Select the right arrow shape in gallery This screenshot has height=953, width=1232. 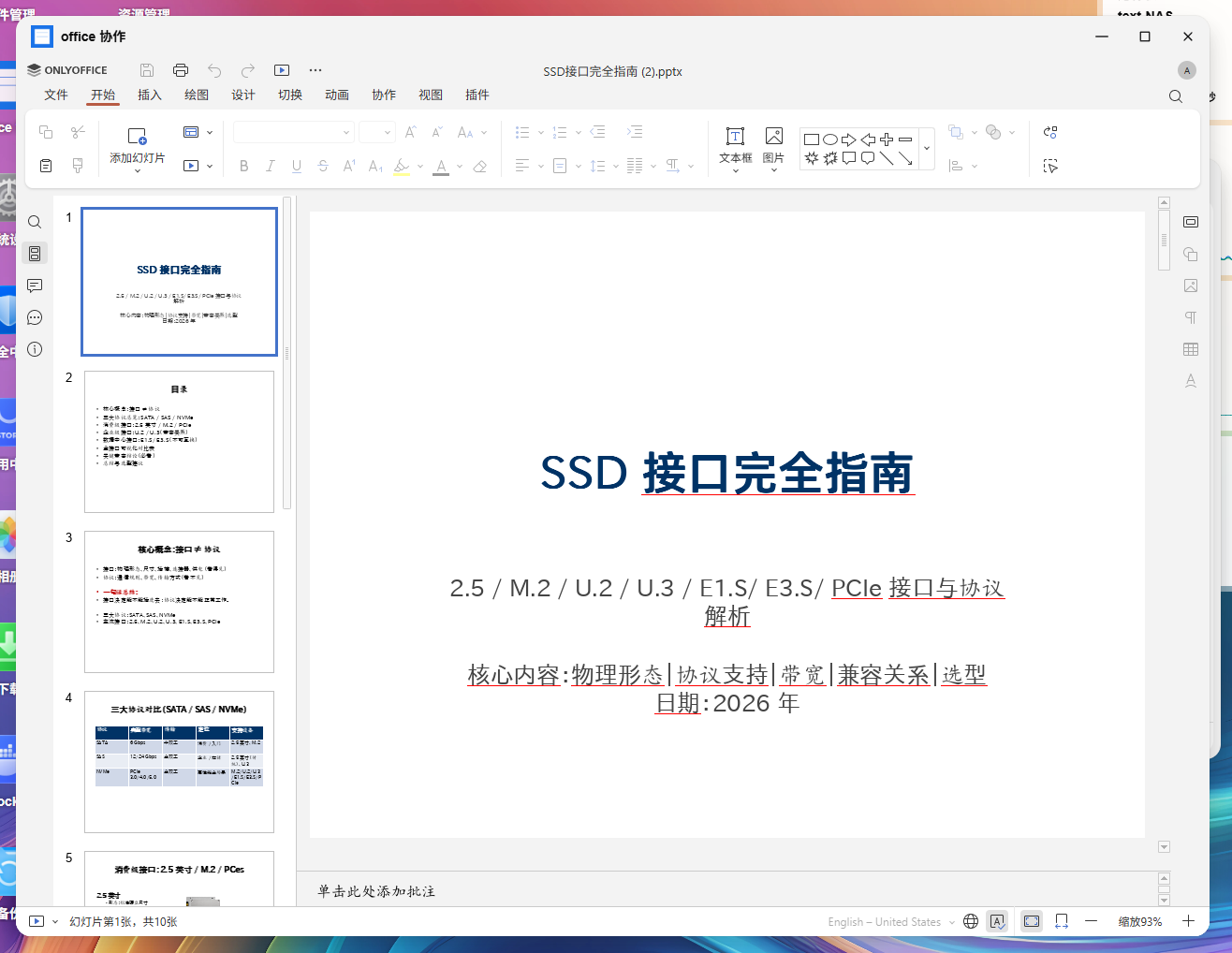click(x=849, y=139)
